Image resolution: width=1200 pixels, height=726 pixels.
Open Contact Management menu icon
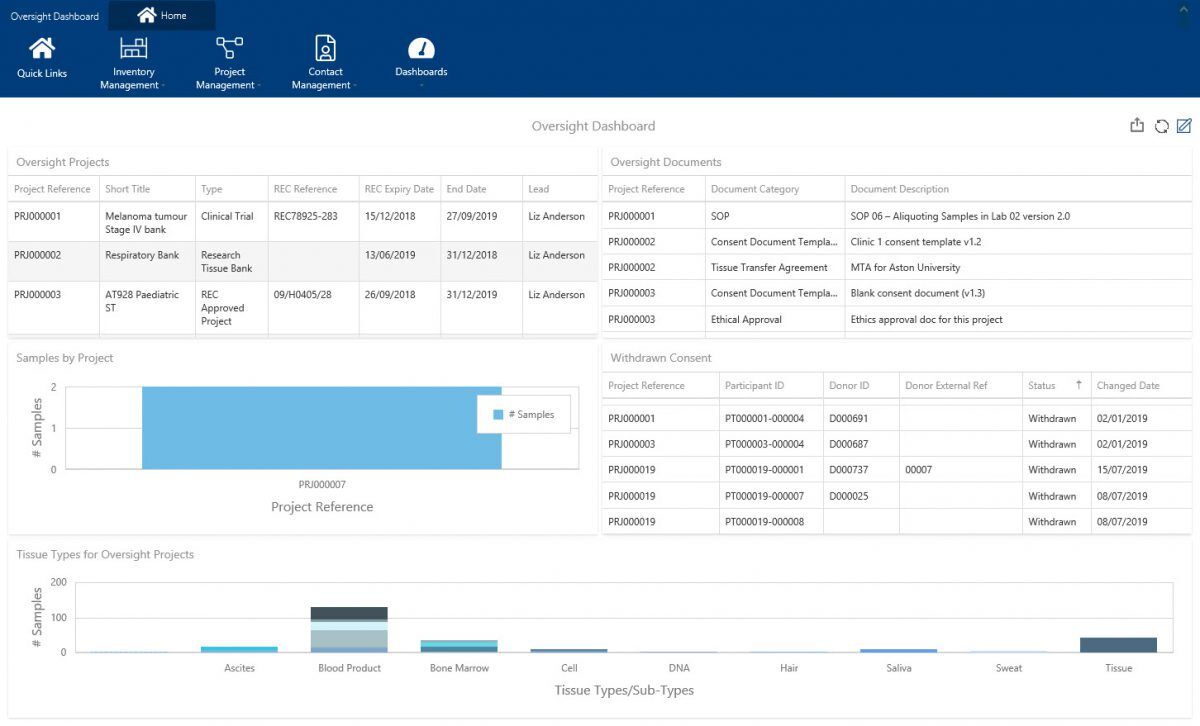coord(325,48)
